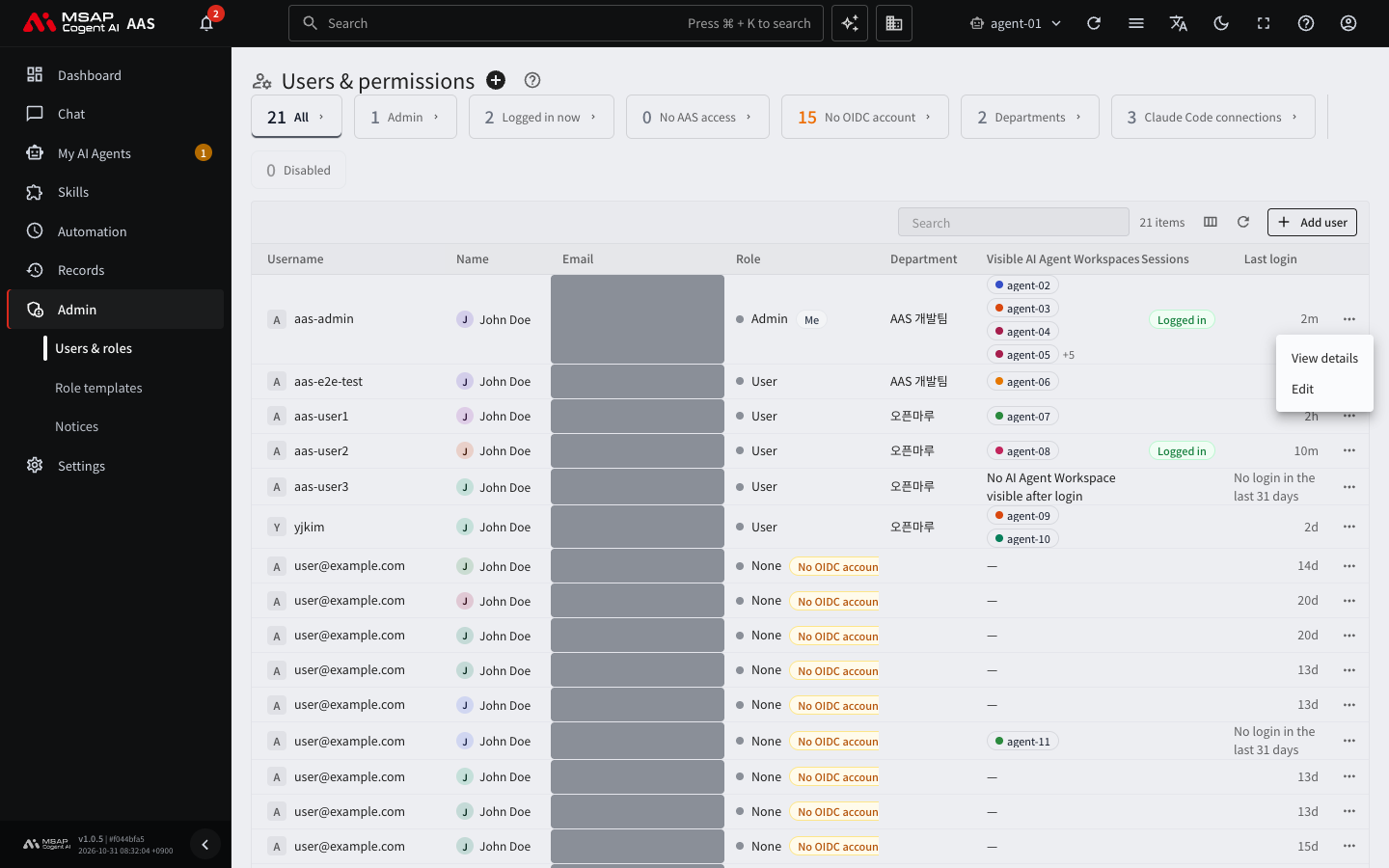Open row actions menu for aas-user2
1389x868 pixels.
tap(1349, 450)
